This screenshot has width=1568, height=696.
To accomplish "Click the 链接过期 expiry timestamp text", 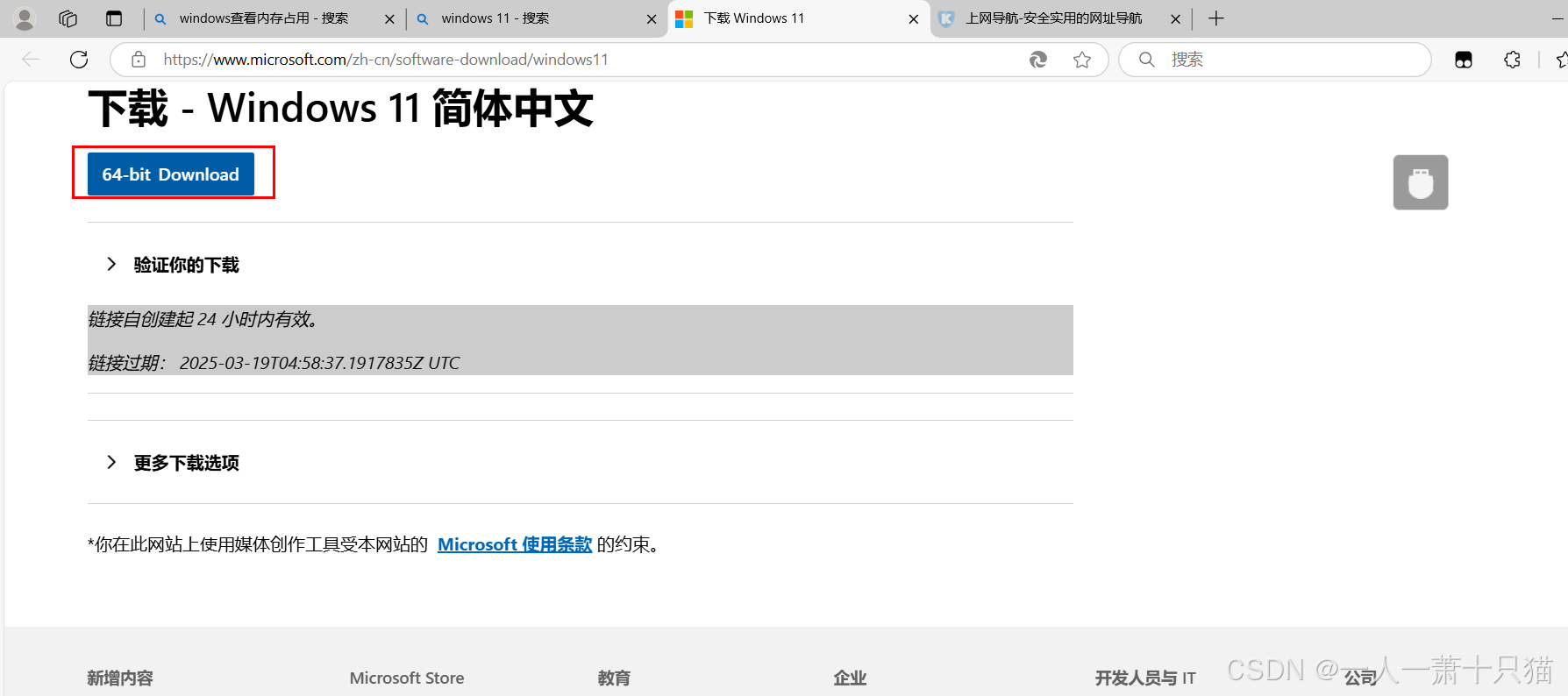I will pyautogui.click(x=274, y=363).
